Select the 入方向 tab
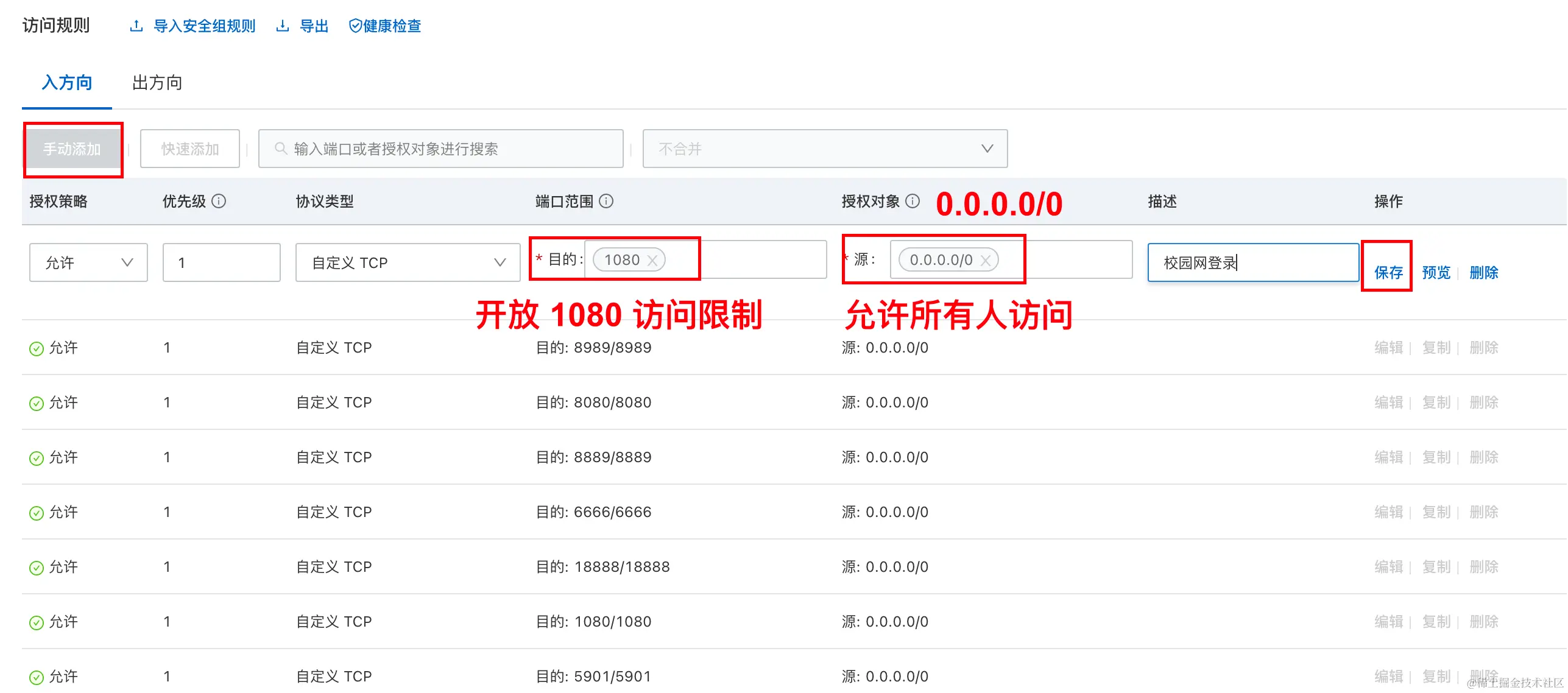 67,82
